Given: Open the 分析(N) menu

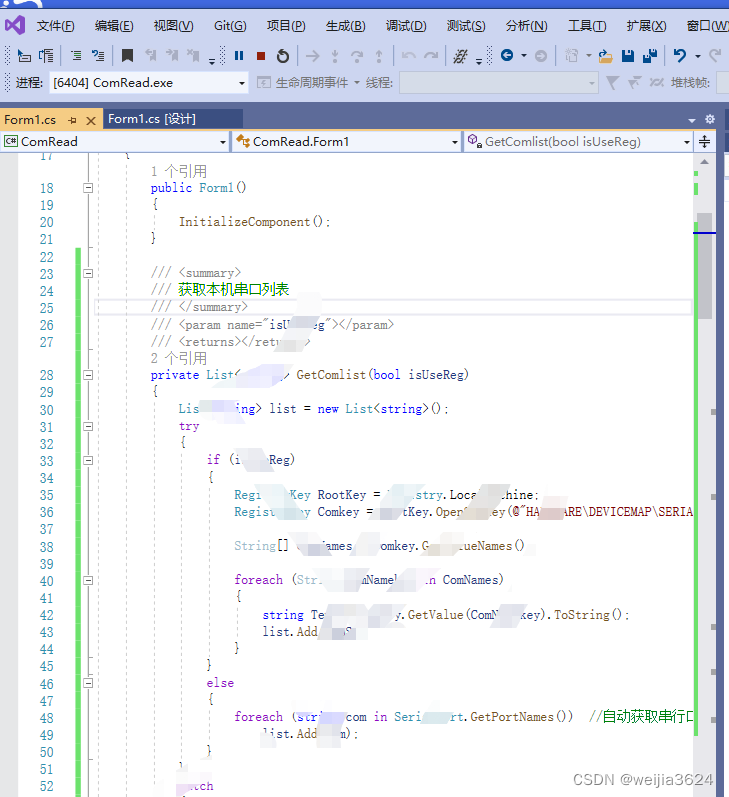Looking at the screenshot, I should [527, 25].
